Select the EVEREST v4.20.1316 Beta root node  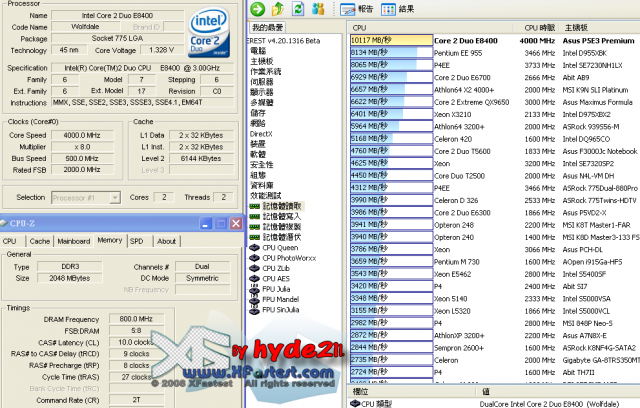click(284, 41)
